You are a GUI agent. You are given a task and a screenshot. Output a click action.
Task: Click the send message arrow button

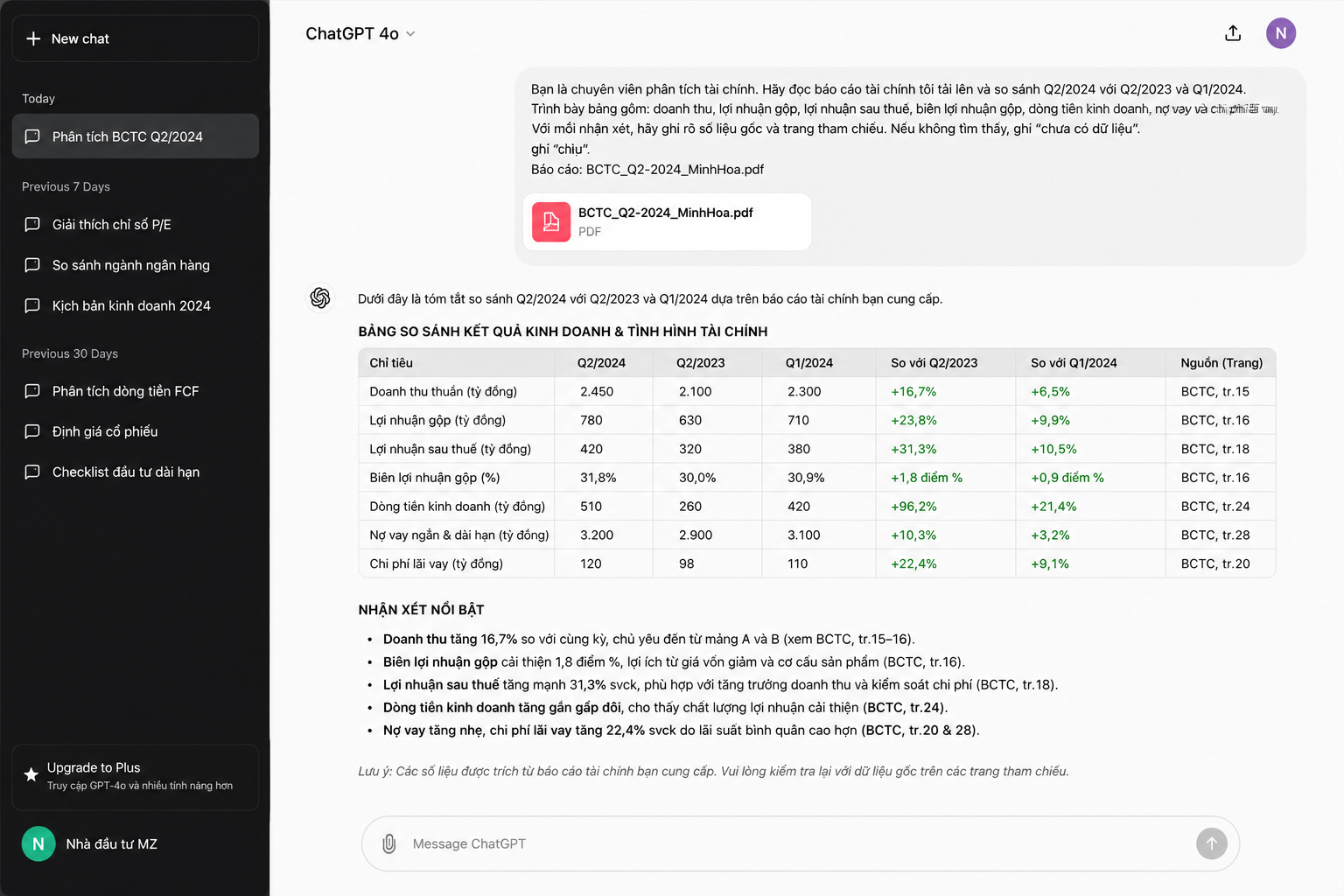click(x=1212, y=843)
